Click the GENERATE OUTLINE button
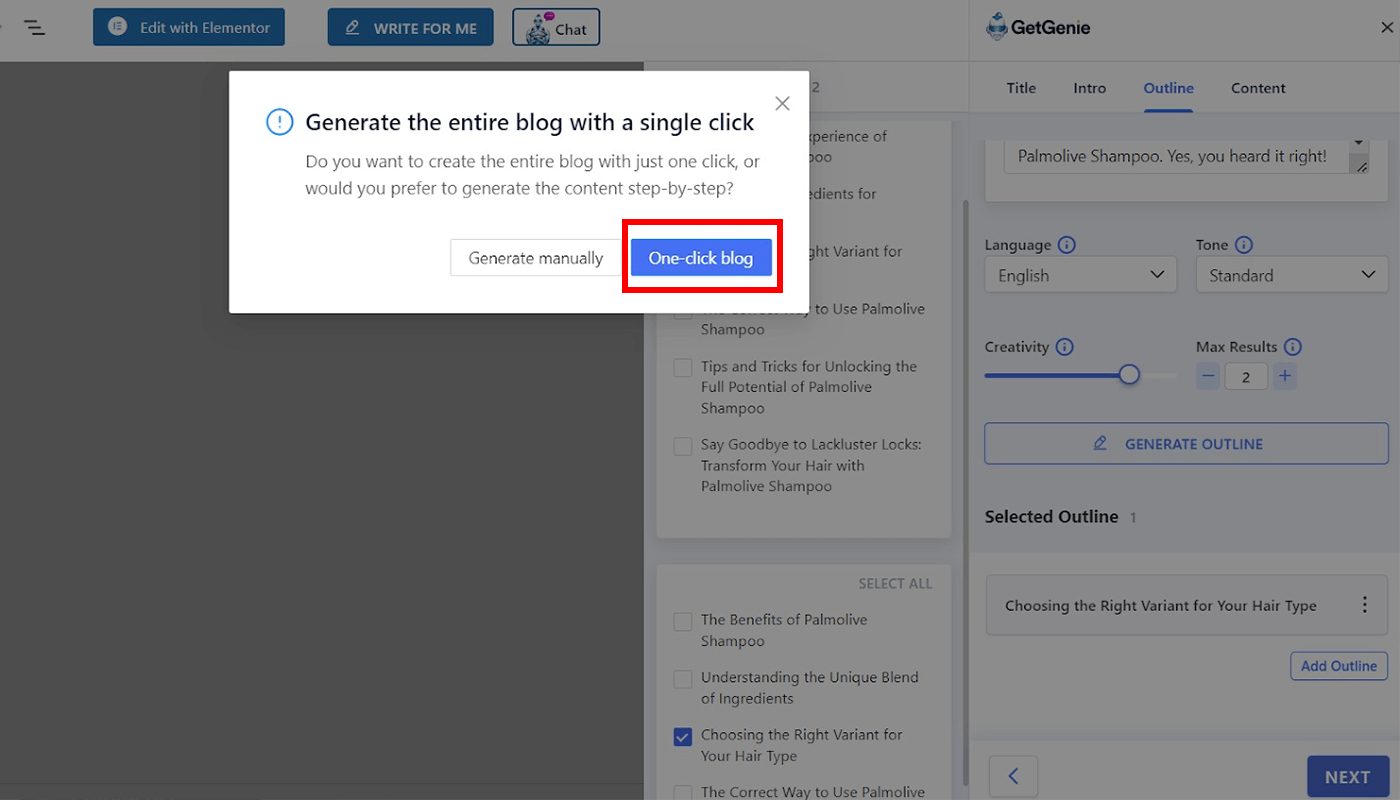1400x800 pixels. 1186,444
